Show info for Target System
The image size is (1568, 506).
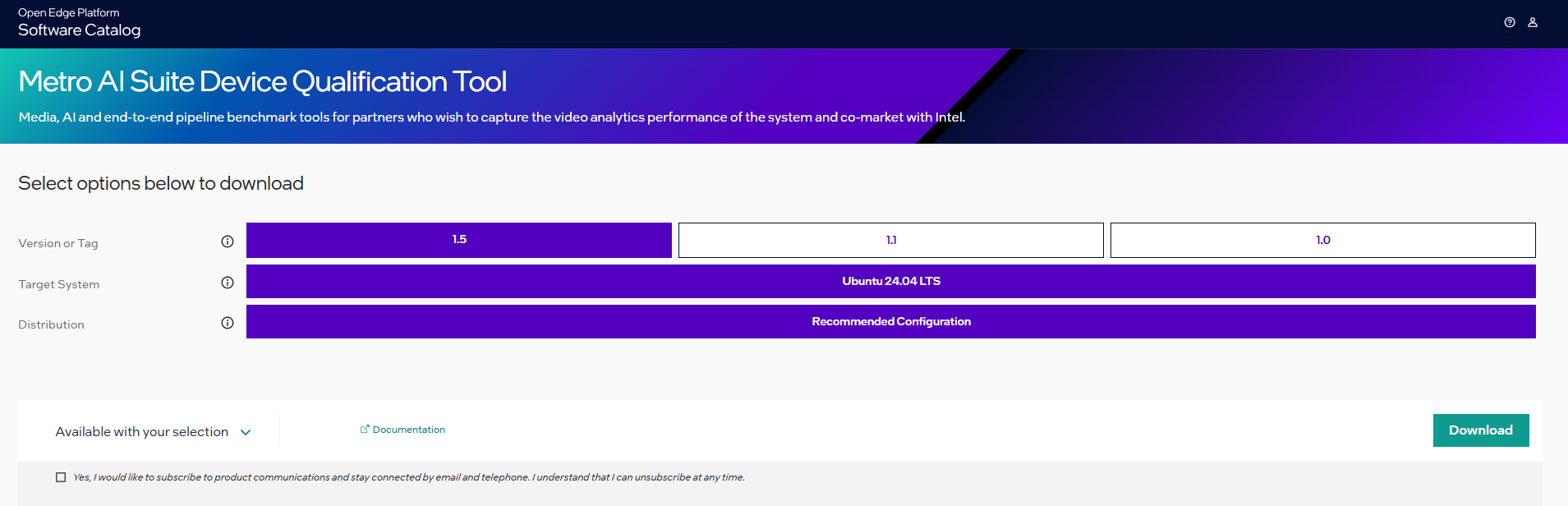[x=228, y=283]
